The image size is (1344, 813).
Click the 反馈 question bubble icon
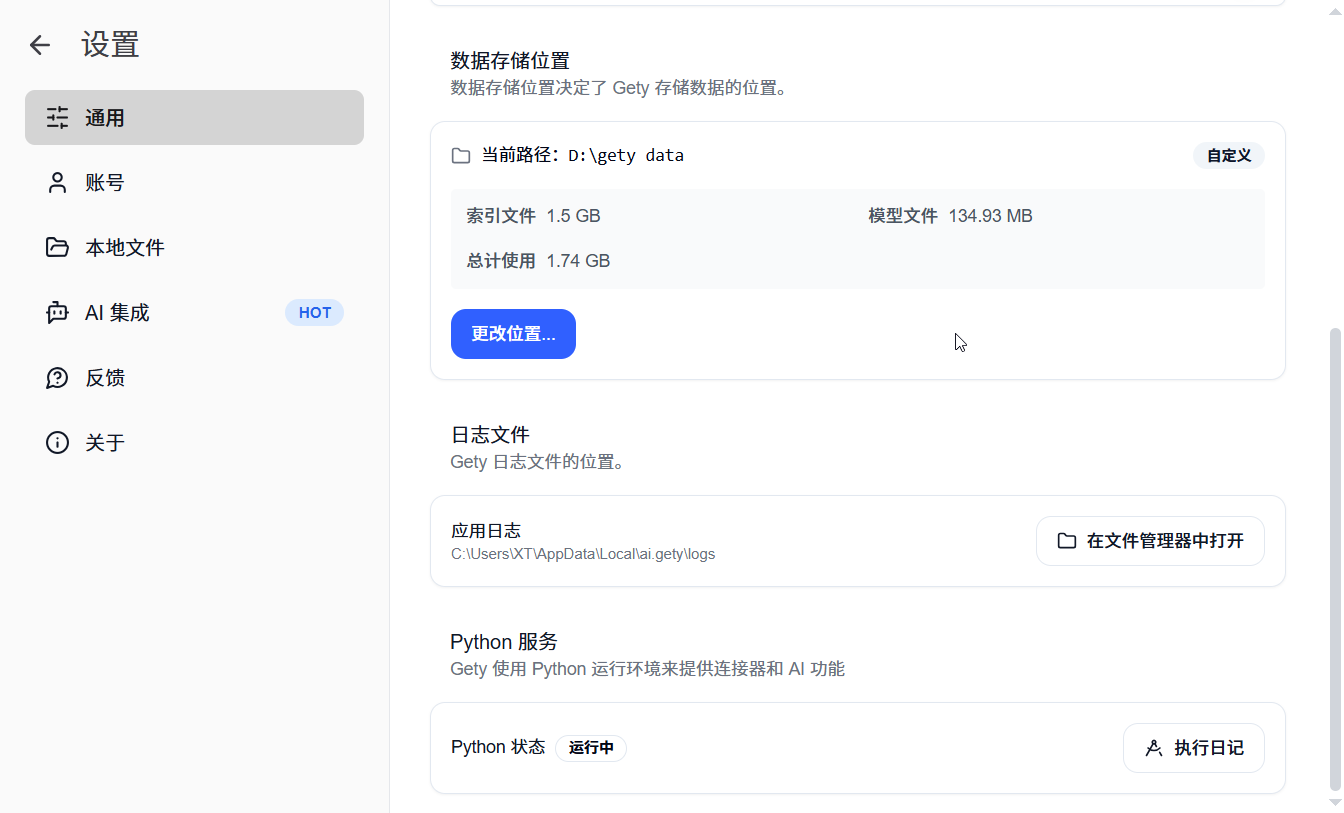pyautogui.click(x=58, y=378)
